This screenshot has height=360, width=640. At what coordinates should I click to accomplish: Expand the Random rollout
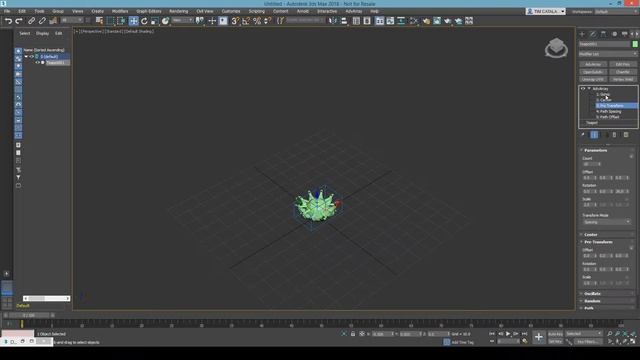pos(592,301)
